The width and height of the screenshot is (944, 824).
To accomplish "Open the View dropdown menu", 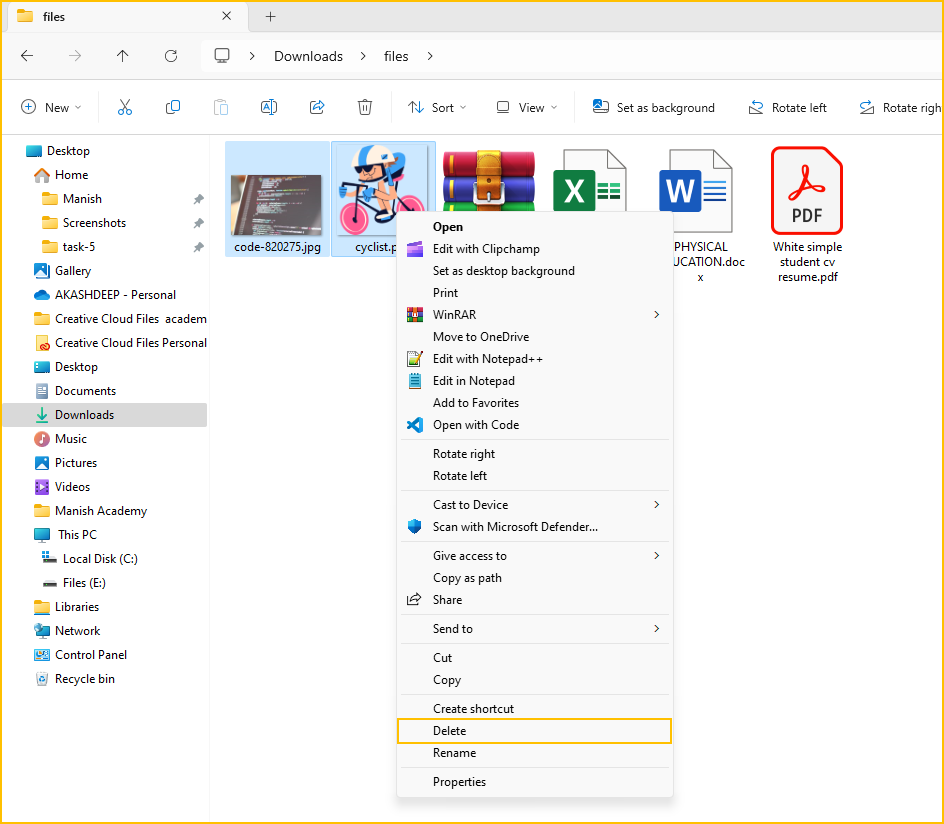I will [x=527, y=108].
